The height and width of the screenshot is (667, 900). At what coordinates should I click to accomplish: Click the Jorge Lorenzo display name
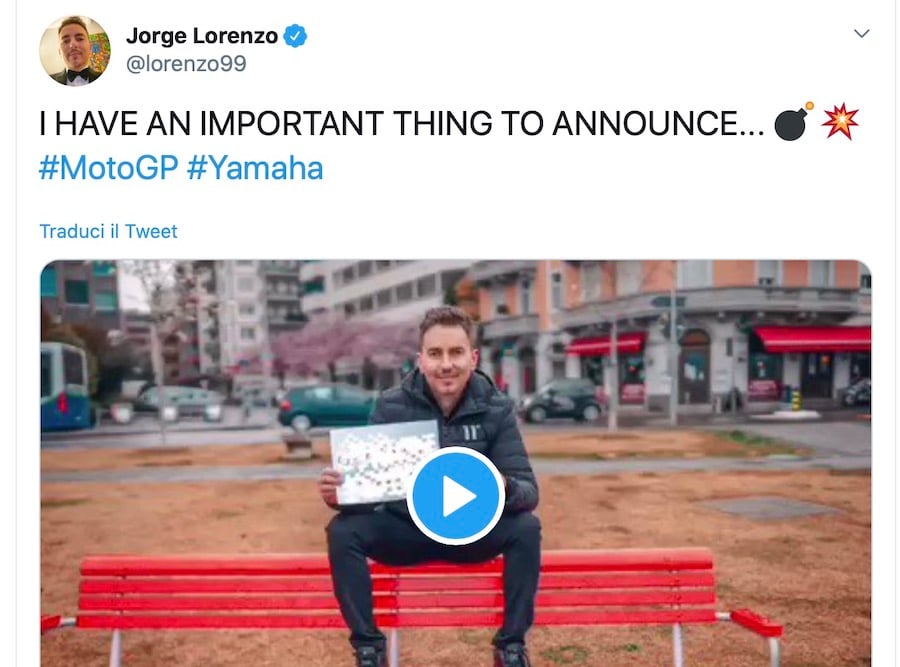202,36
